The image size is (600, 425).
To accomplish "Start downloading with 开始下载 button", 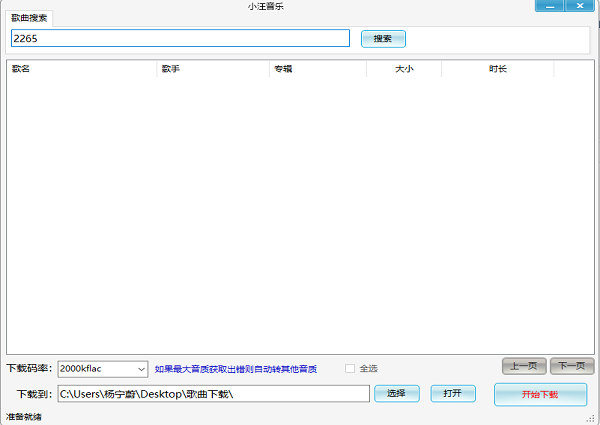I will [x=540, y=394].
